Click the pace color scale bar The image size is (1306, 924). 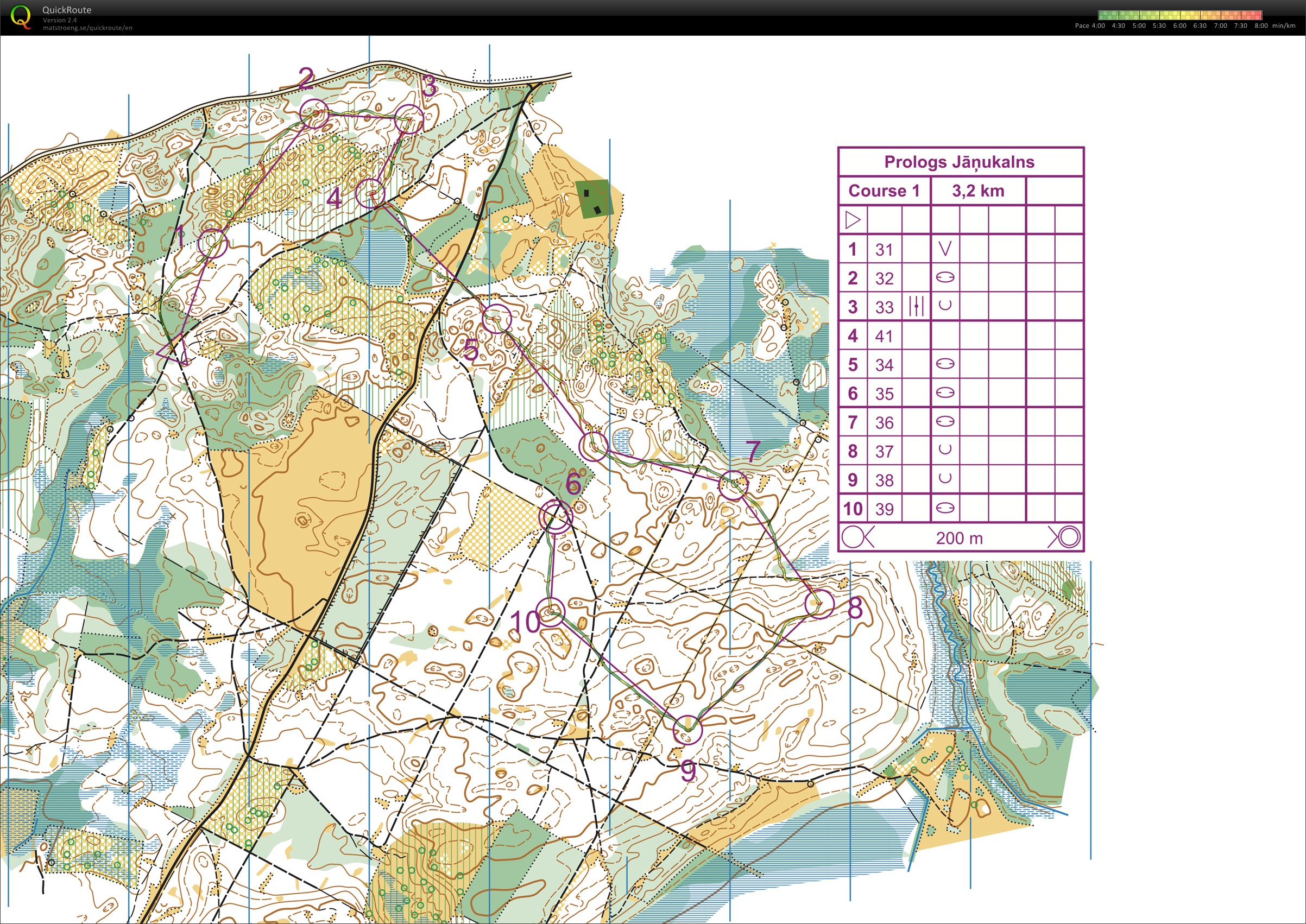[x=1180, y=15]
